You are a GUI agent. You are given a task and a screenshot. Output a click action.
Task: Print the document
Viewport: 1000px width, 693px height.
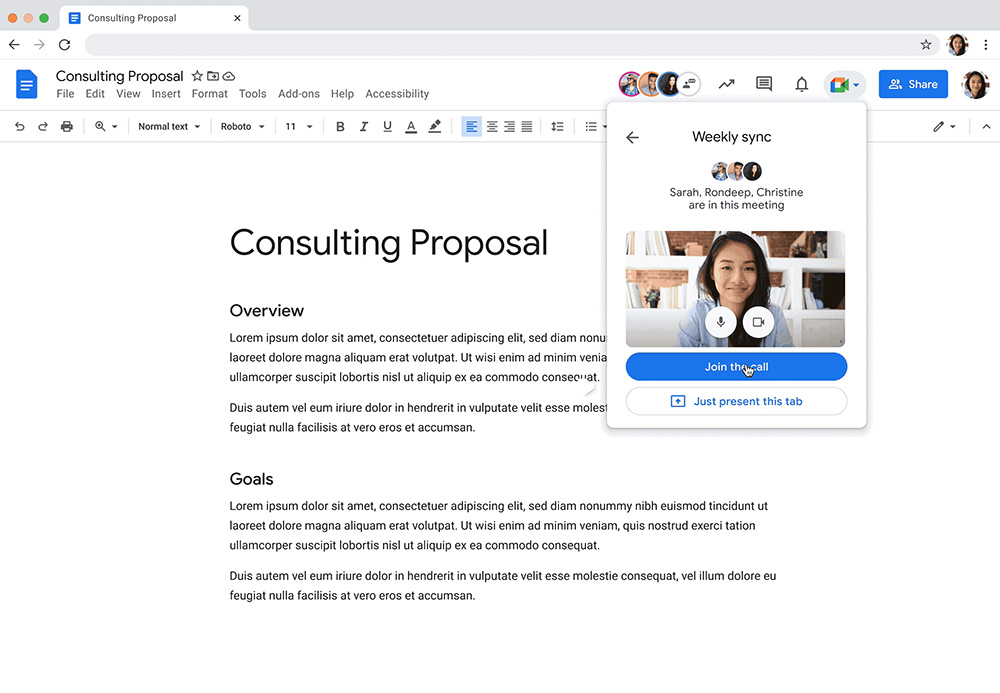point(66,126)
